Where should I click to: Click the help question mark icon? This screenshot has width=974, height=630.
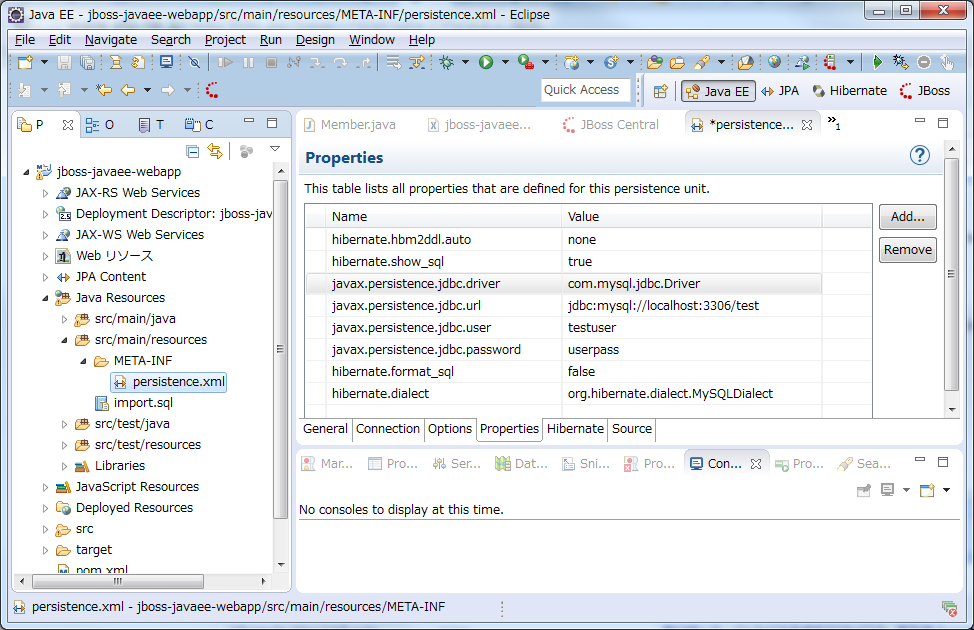(920, 155)
